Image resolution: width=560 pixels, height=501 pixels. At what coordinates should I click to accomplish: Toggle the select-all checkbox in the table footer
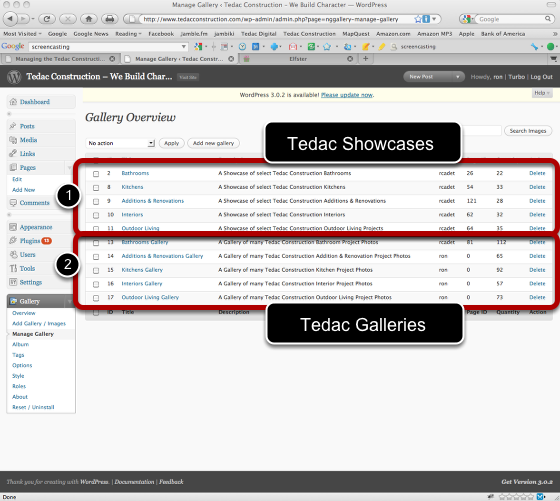point(96,312)
